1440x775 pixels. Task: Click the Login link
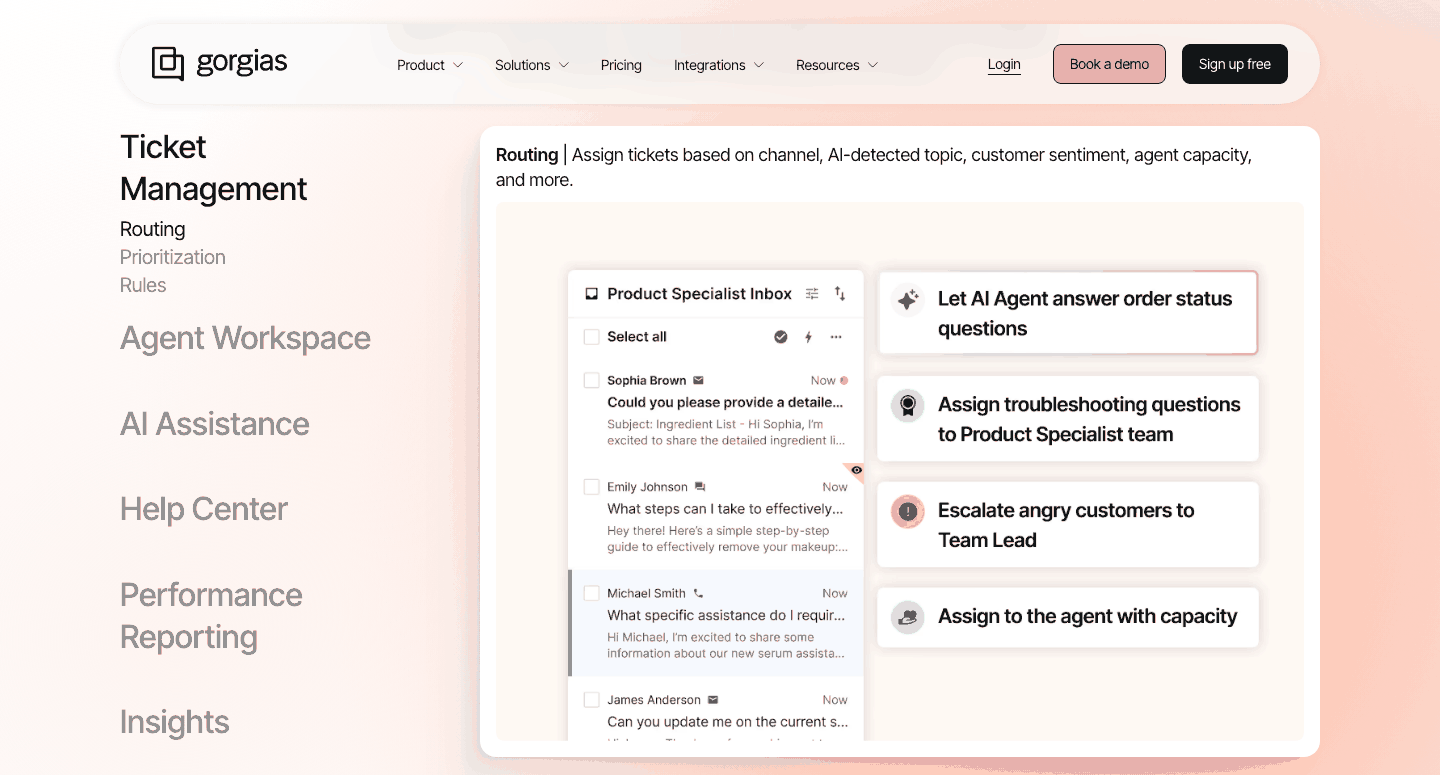[1004, 64]
